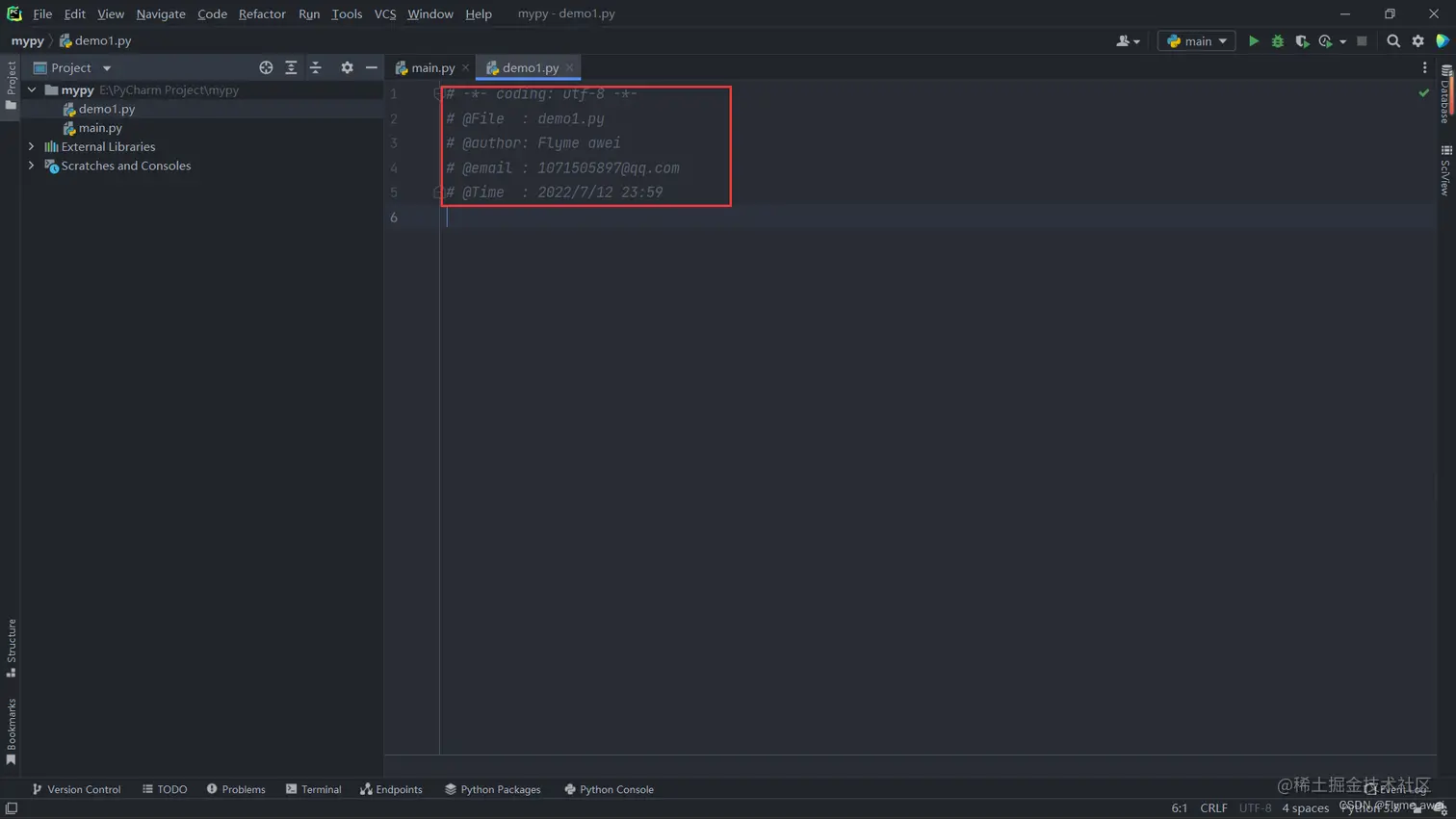
Task: Open the View menu
Action: 111,13
